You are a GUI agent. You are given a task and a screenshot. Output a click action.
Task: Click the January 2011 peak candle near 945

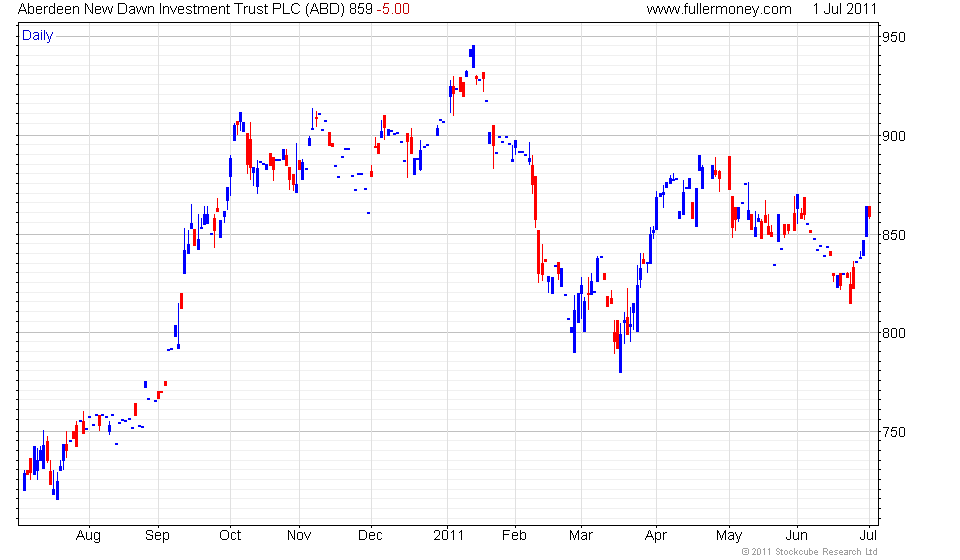(473, 56)
